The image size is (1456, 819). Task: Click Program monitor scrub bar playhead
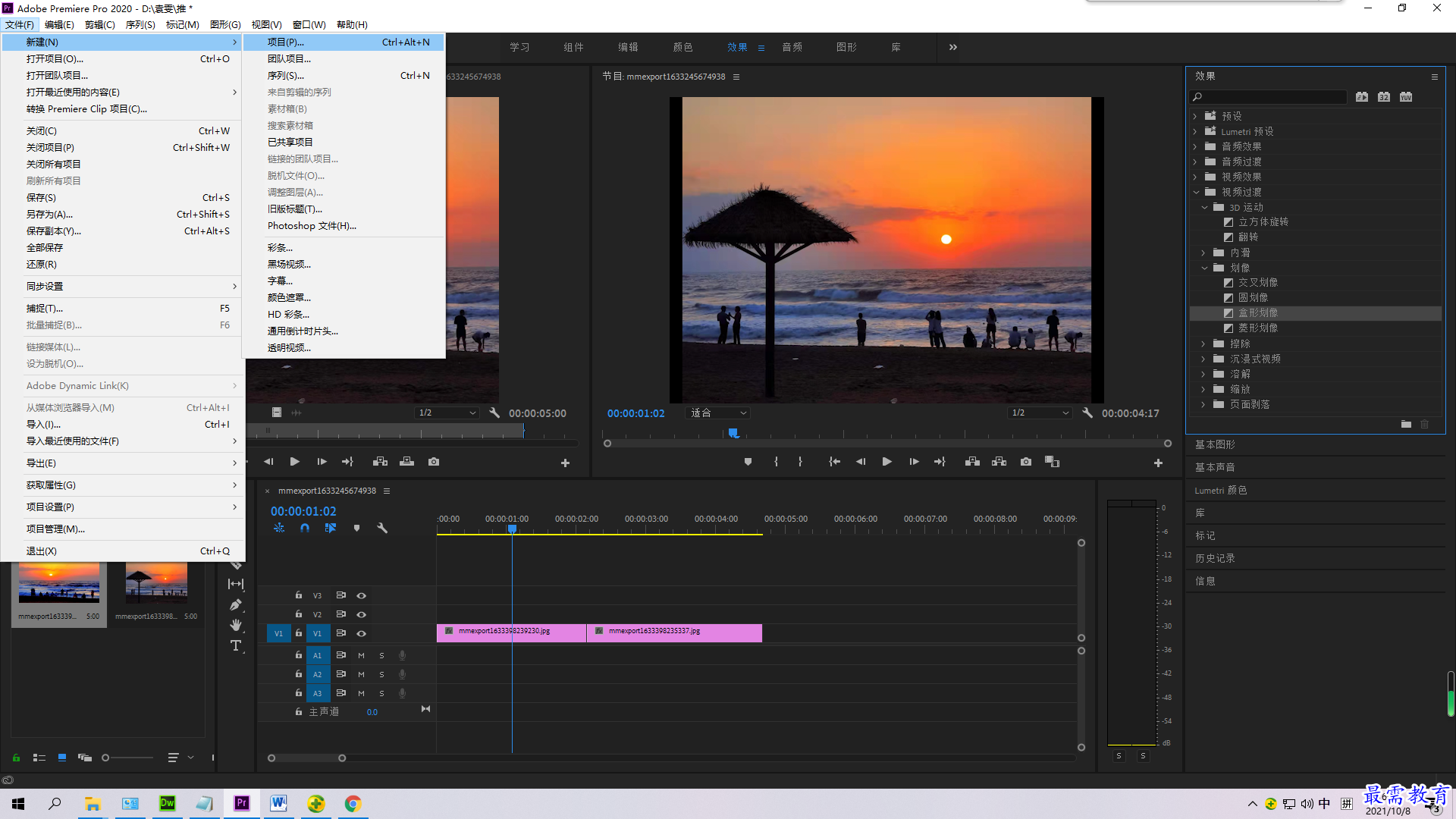(x=733, y=433)
